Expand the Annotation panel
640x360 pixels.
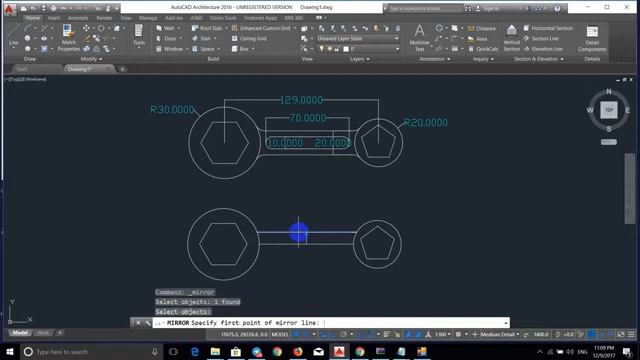[435, 59]
